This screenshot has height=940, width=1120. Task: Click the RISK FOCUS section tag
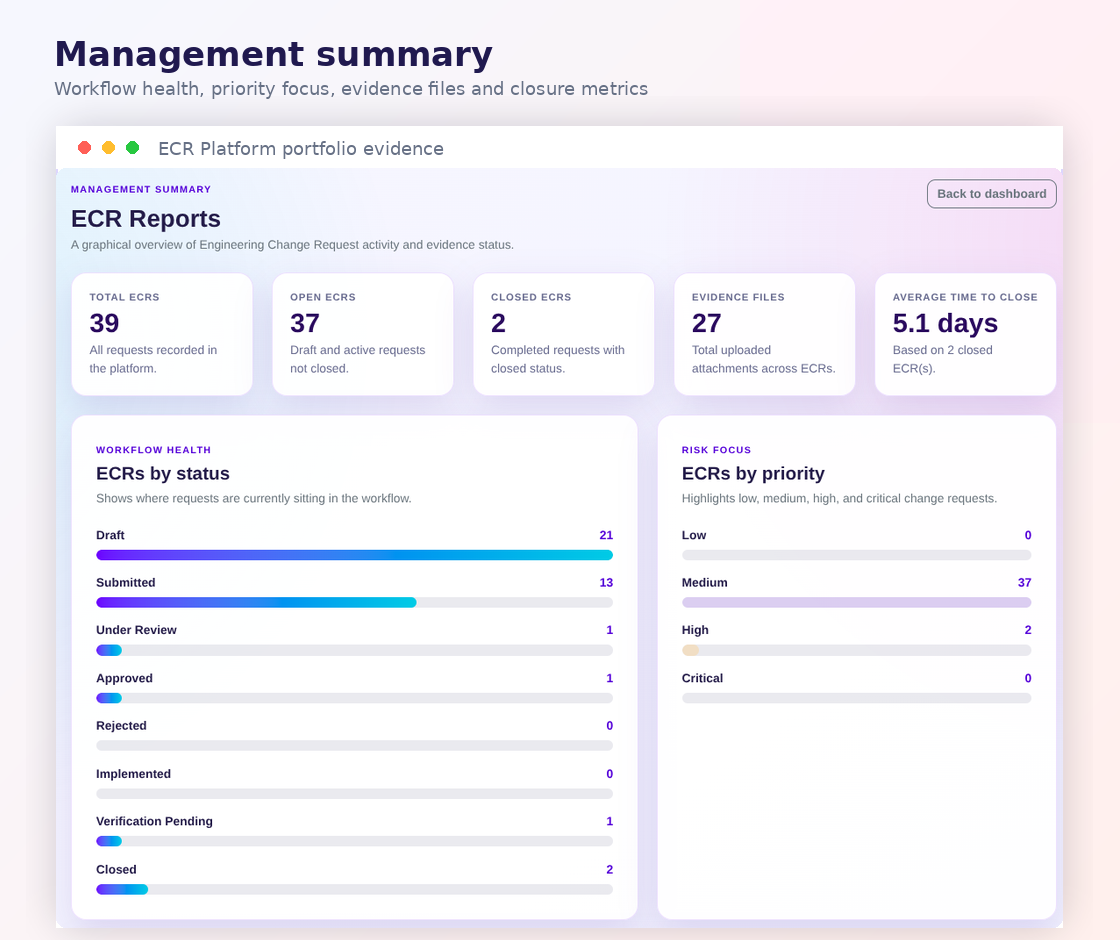(716, 450)
